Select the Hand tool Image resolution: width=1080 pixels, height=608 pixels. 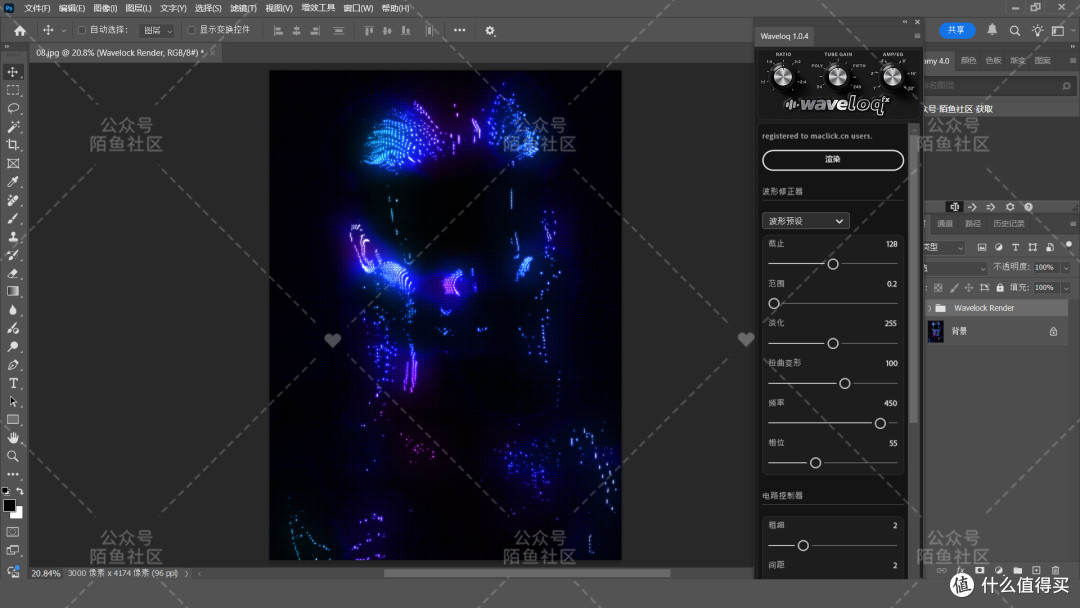pos(13,438)
